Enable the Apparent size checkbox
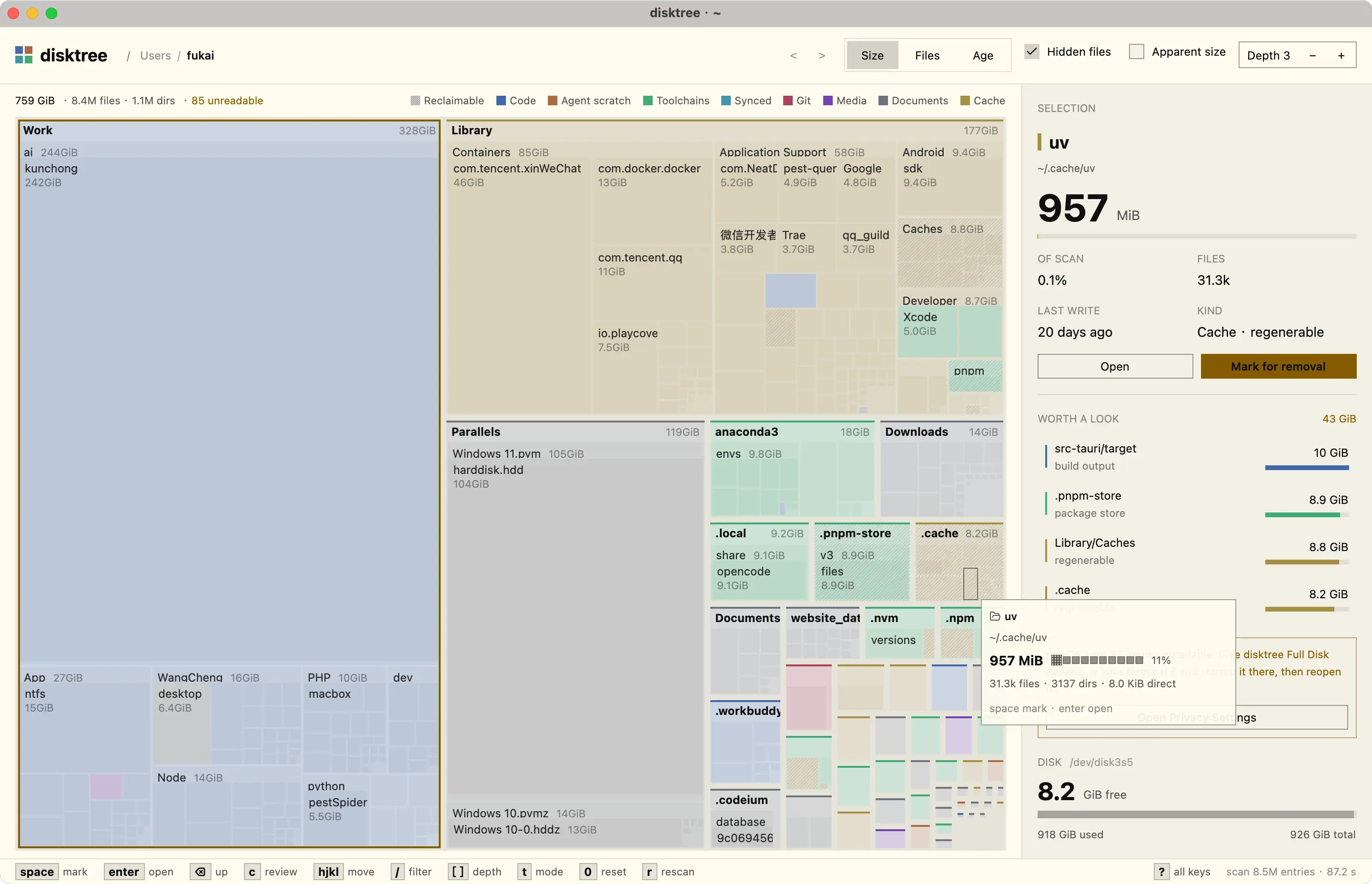The image size is (1372, 884). 1136,51
